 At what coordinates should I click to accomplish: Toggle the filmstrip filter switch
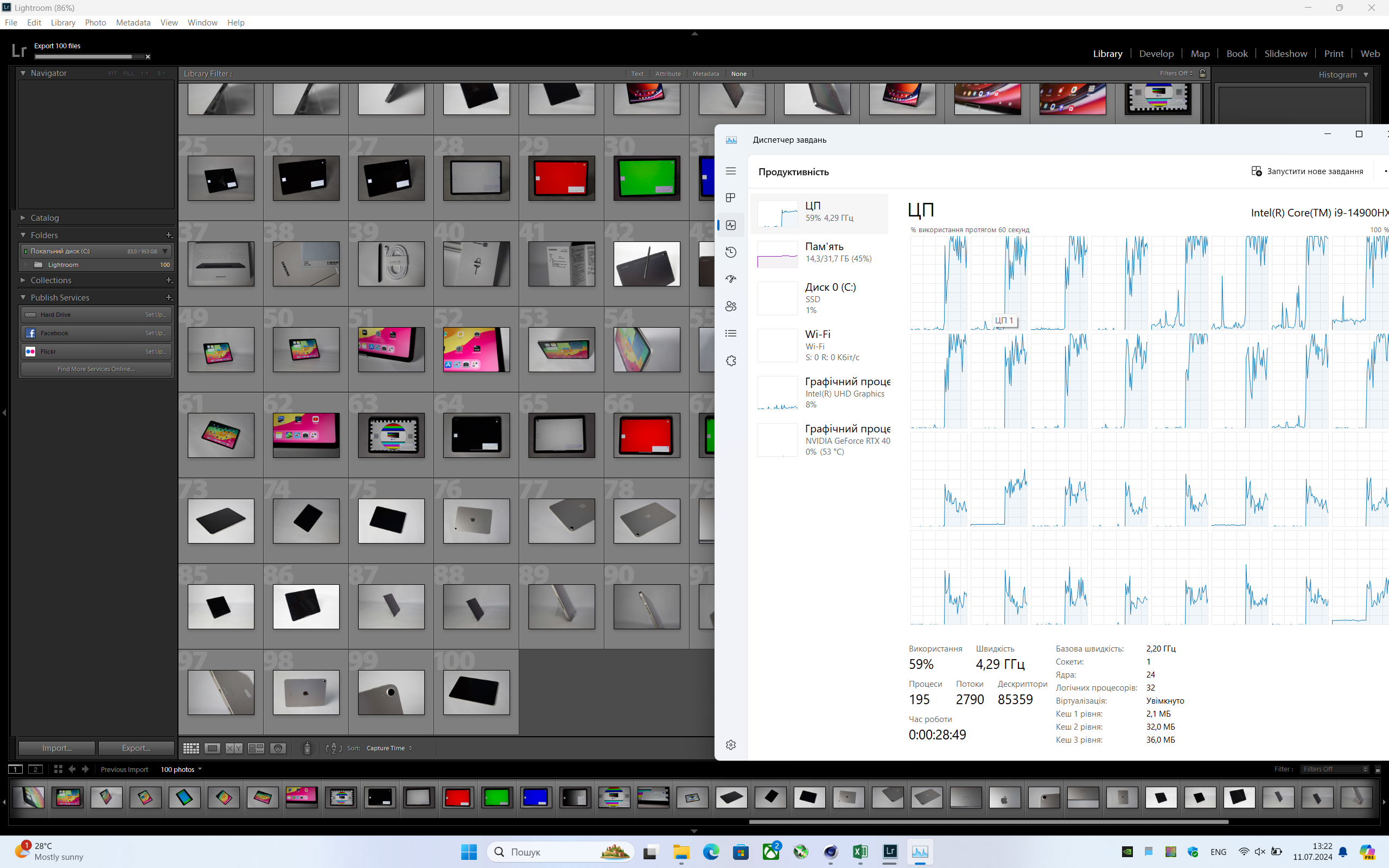(1378, 769)
